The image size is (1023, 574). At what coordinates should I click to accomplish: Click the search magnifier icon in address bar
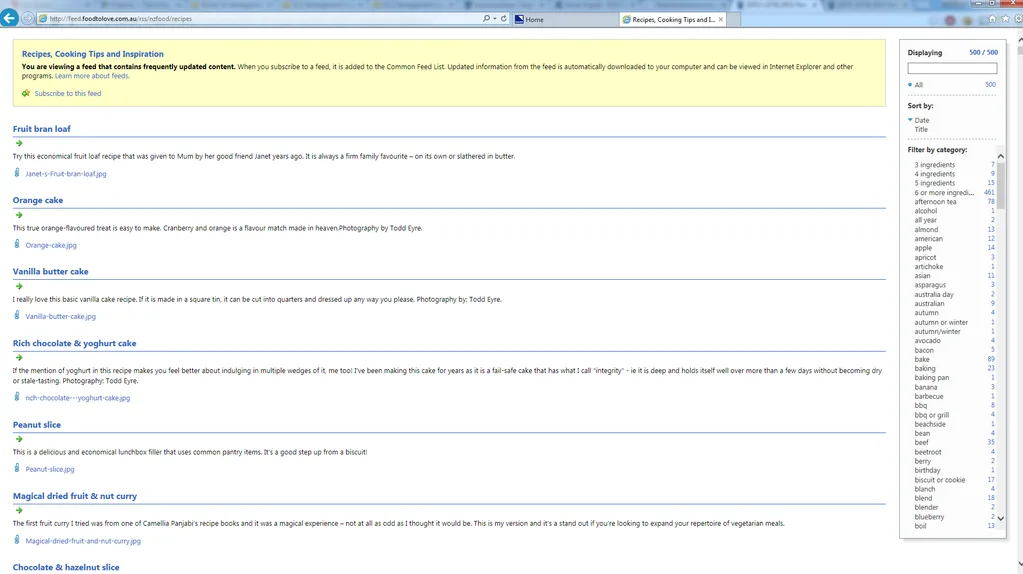click(486, 18)
